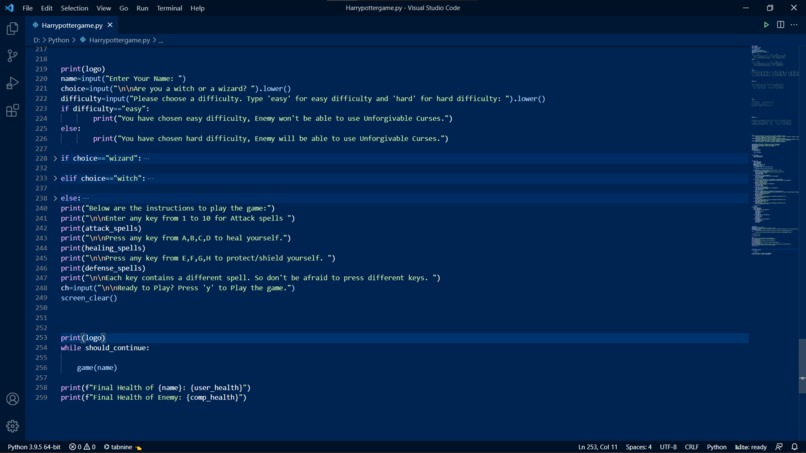Click the kite: ready status item

click(x=750, y=447)
